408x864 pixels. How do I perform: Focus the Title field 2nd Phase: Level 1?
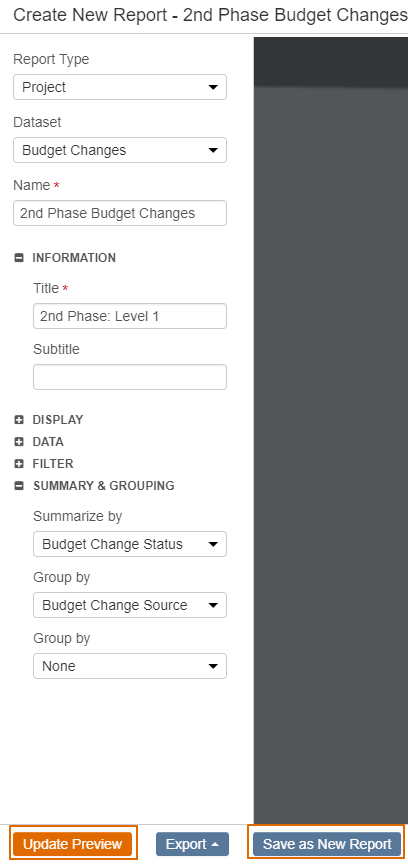click(x=130, y=316)
